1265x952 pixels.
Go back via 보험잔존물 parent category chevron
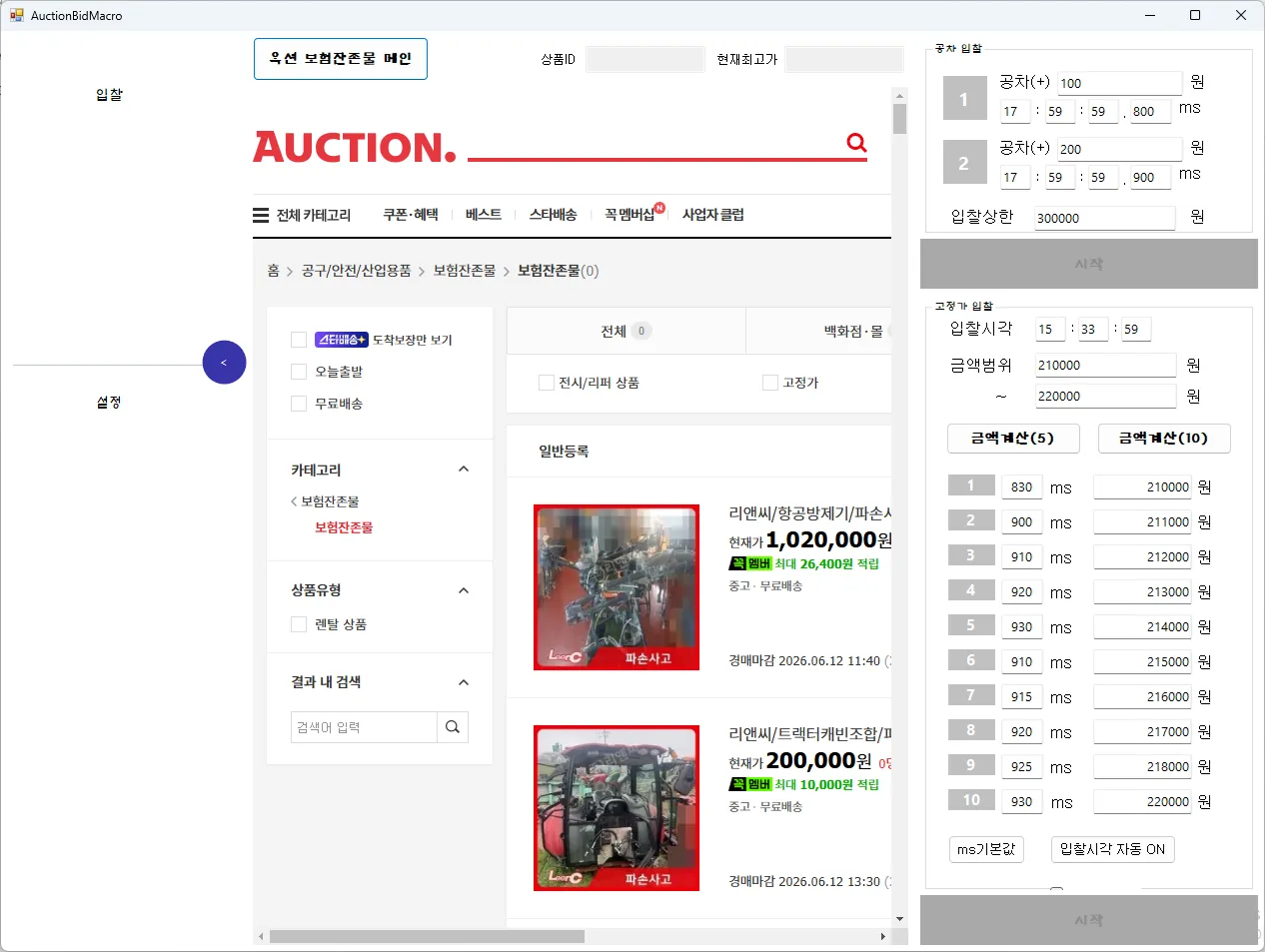[294, 501]
